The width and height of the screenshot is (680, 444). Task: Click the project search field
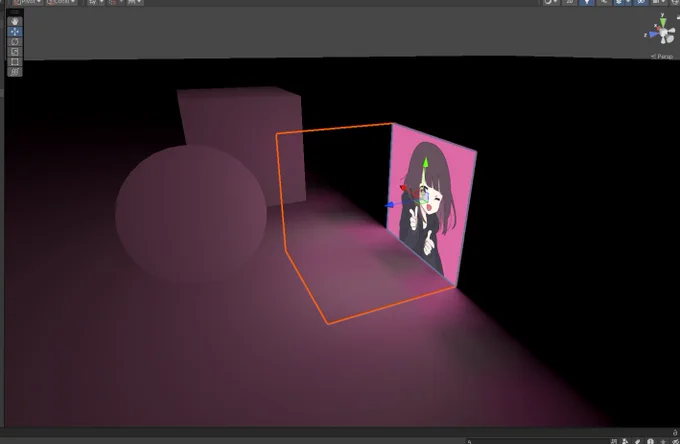click(536, 441)
